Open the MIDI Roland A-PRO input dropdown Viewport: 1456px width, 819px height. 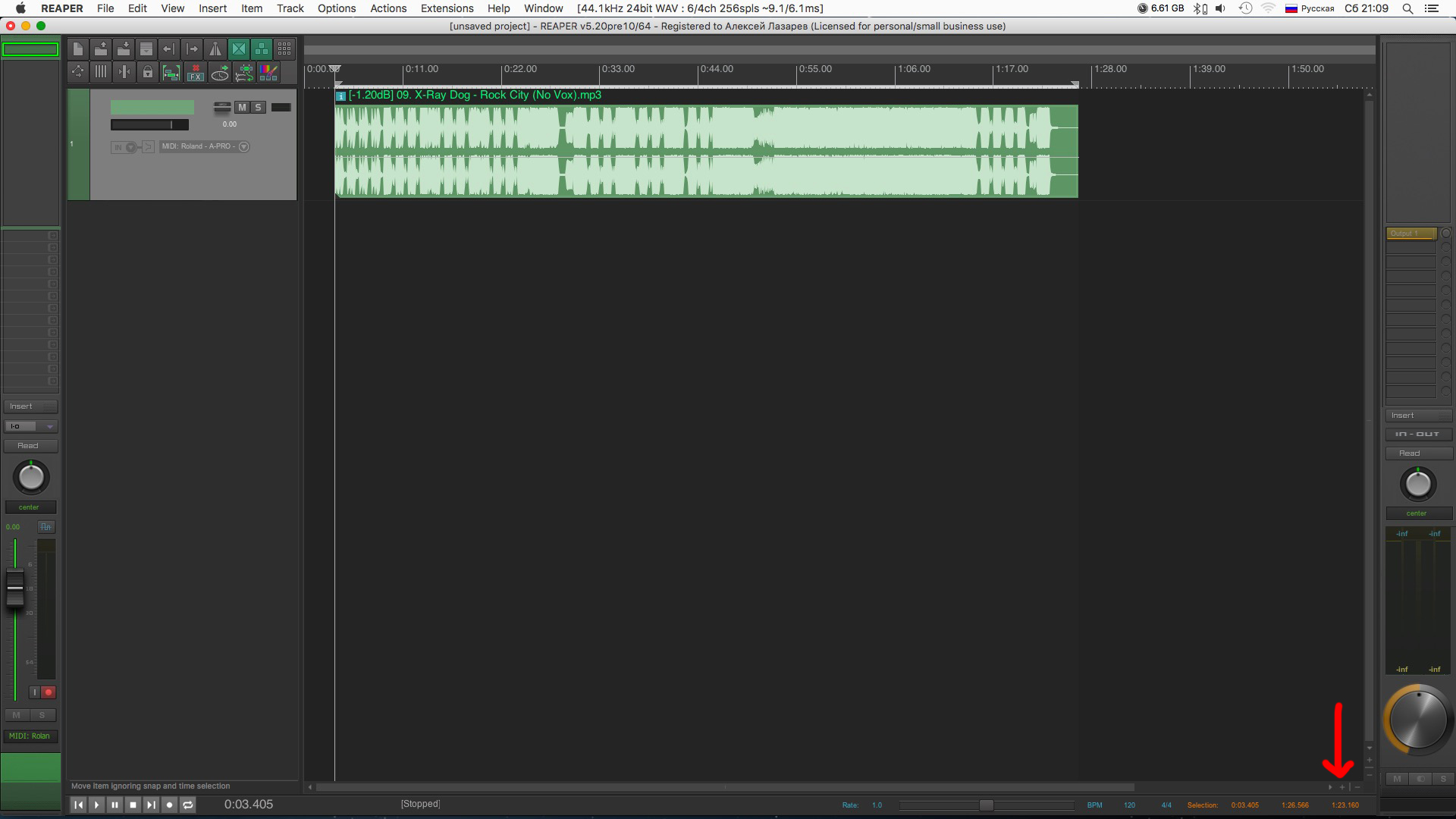244,146
